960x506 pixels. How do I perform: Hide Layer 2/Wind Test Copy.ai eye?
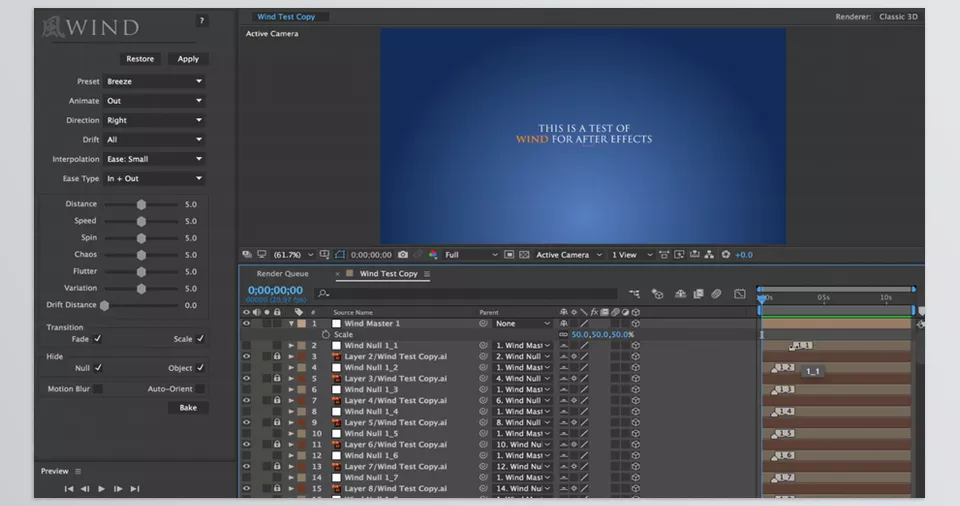pyautogui.click(x=247, y=357)
